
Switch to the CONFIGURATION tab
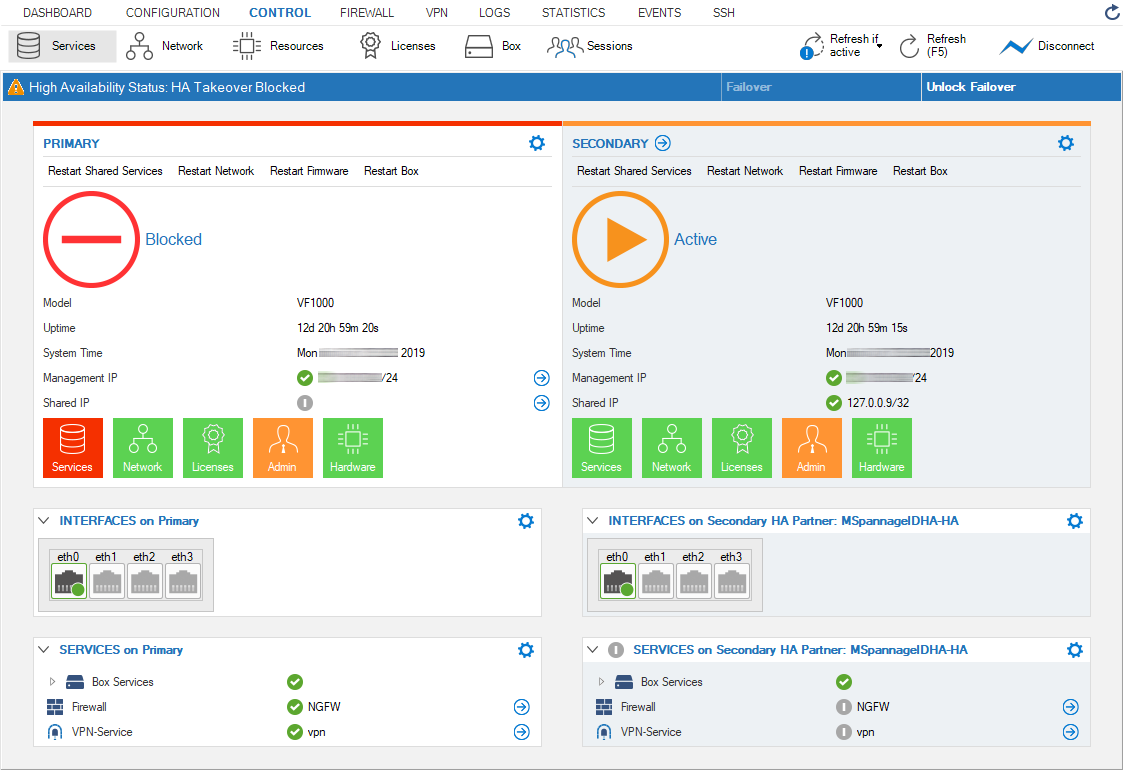click(x=173, y=13)
